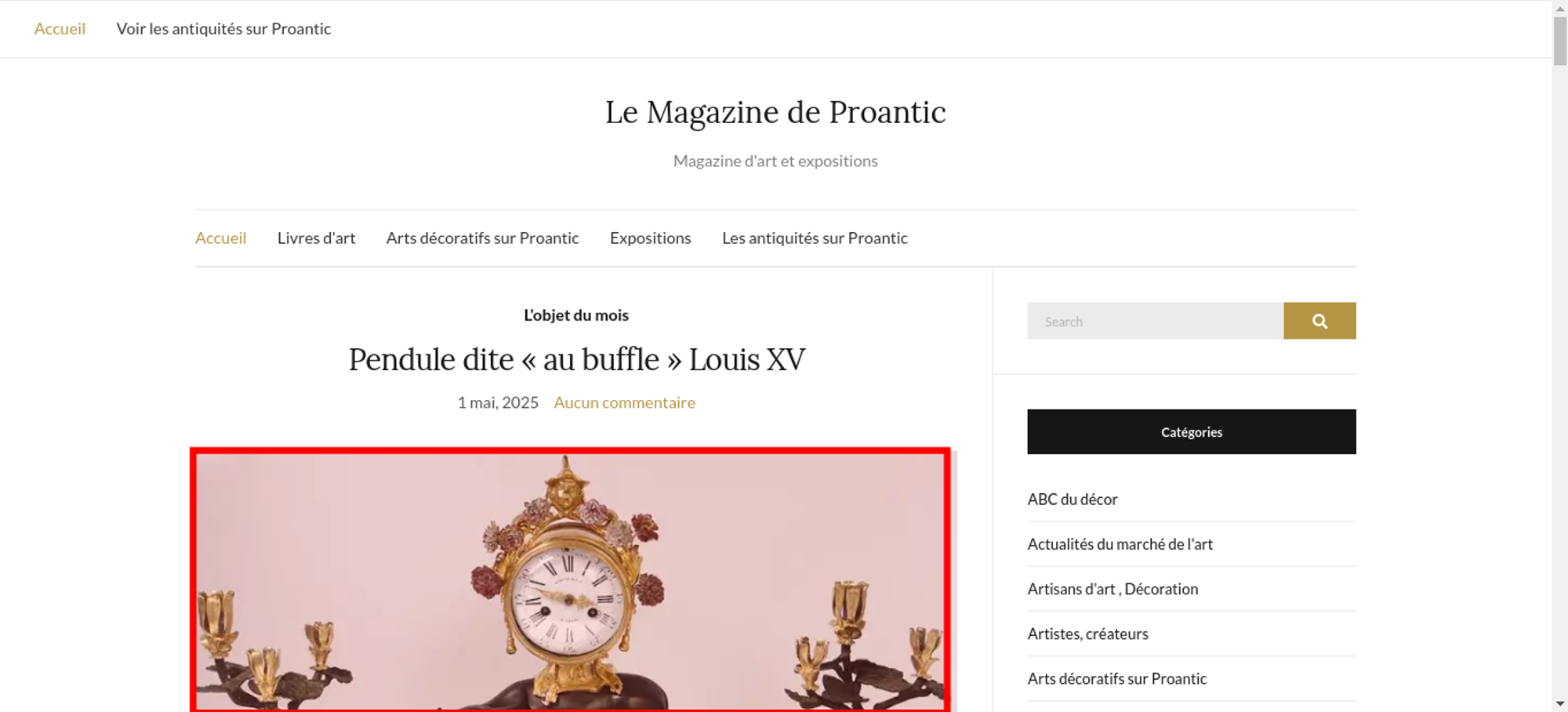
Task: Open the Louis XV clock featured image
Action: coord(570,580)
